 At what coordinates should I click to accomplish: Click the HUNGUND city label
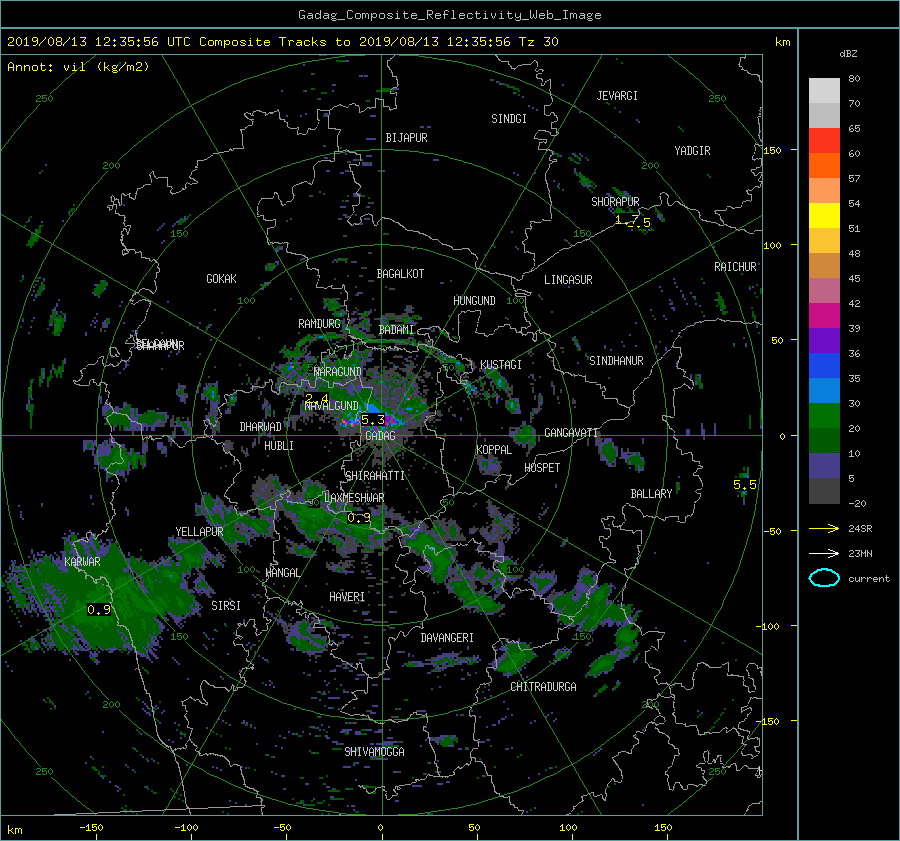pos(474,301)
